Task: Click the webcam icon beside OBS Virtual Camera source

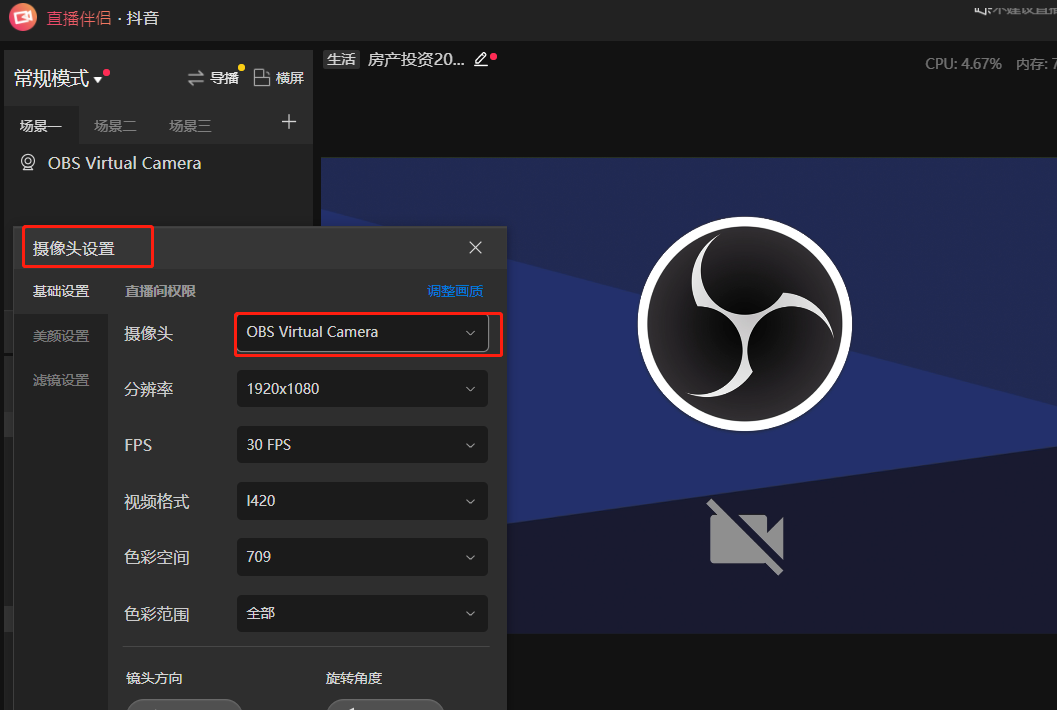Action: (28, 162)
